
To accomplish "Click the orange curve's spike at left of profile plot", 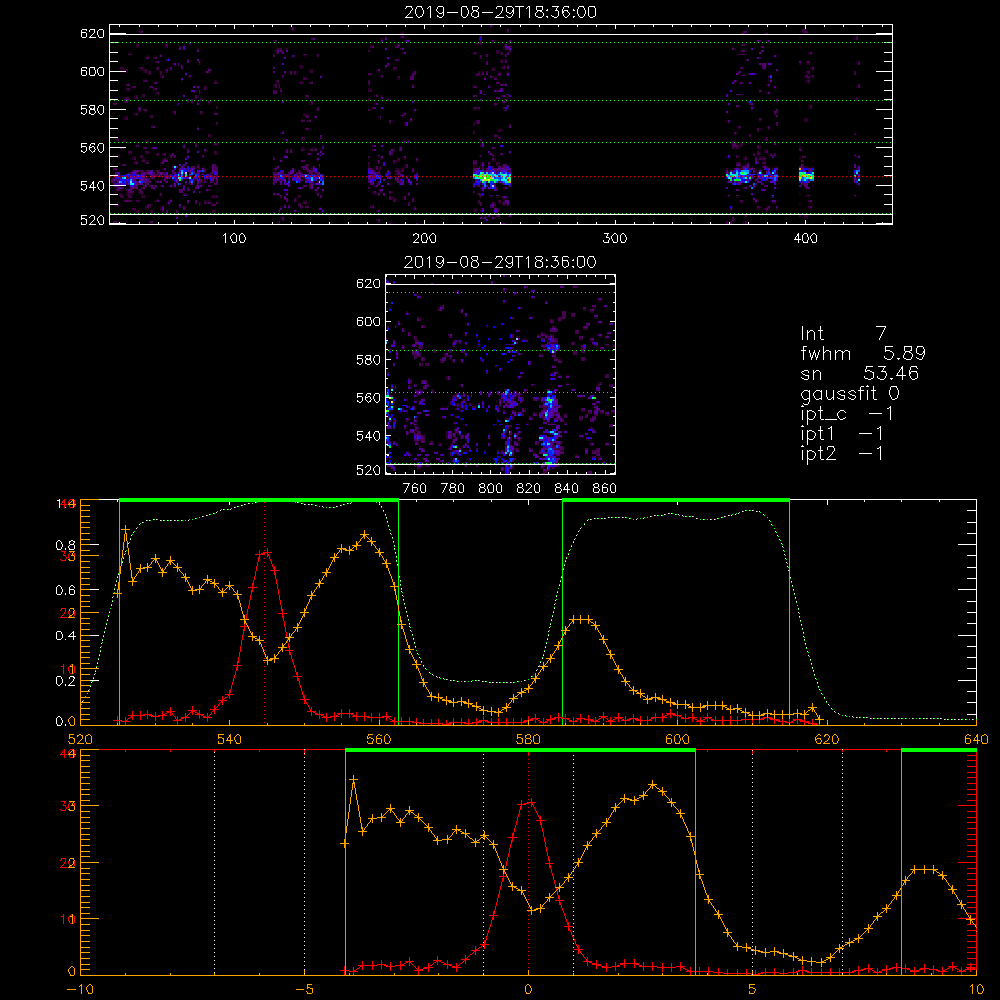I will click(126, 530).
